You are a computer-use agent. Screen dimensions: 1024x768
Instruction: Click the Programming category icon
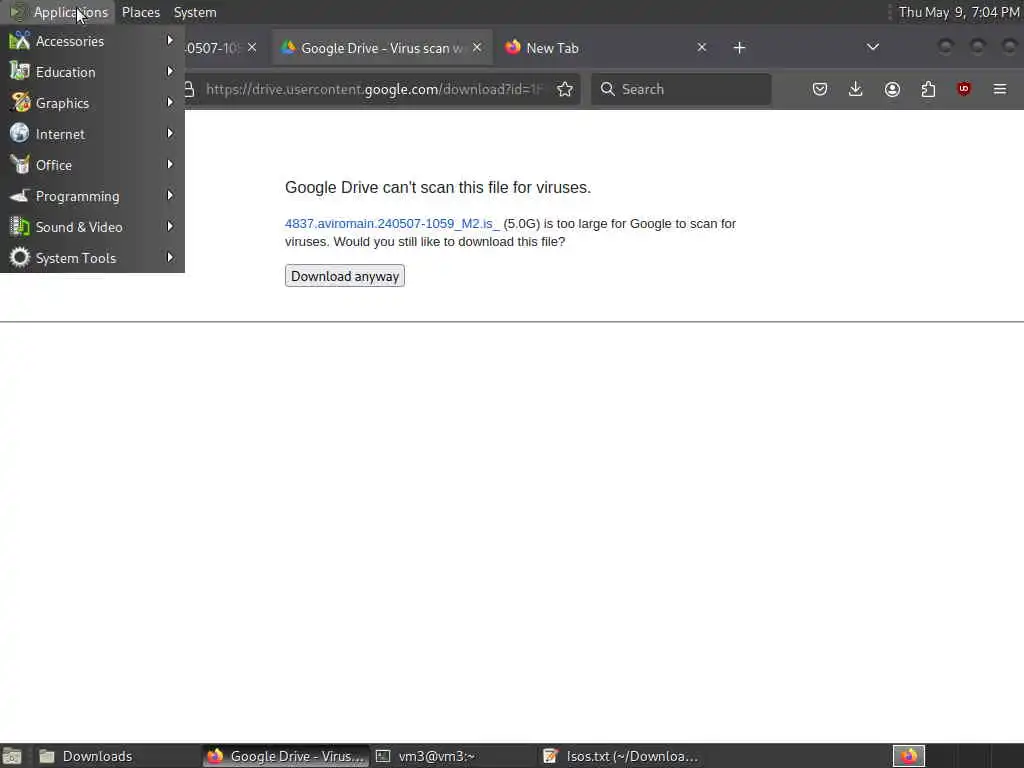(20, 195)
